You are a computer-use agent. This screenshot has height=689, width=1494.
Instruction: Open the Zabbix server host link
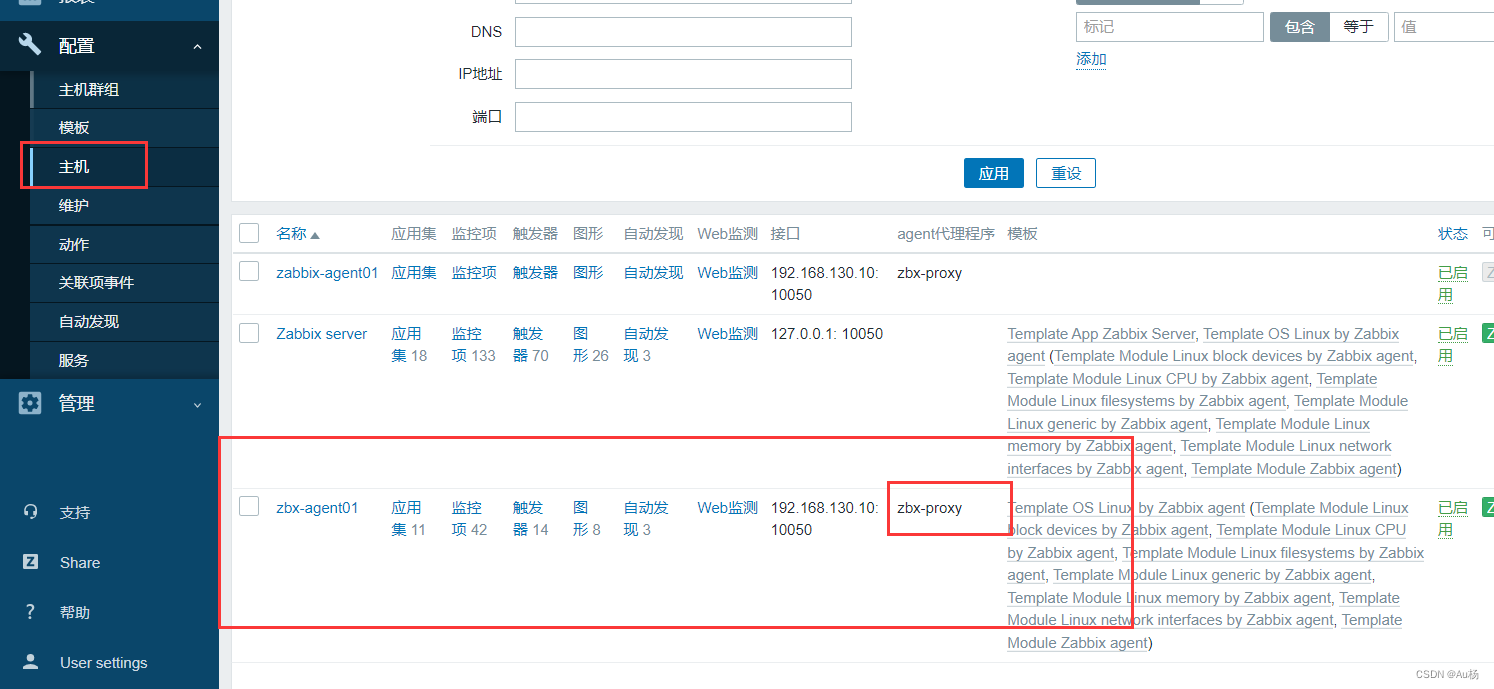point(322,333)
